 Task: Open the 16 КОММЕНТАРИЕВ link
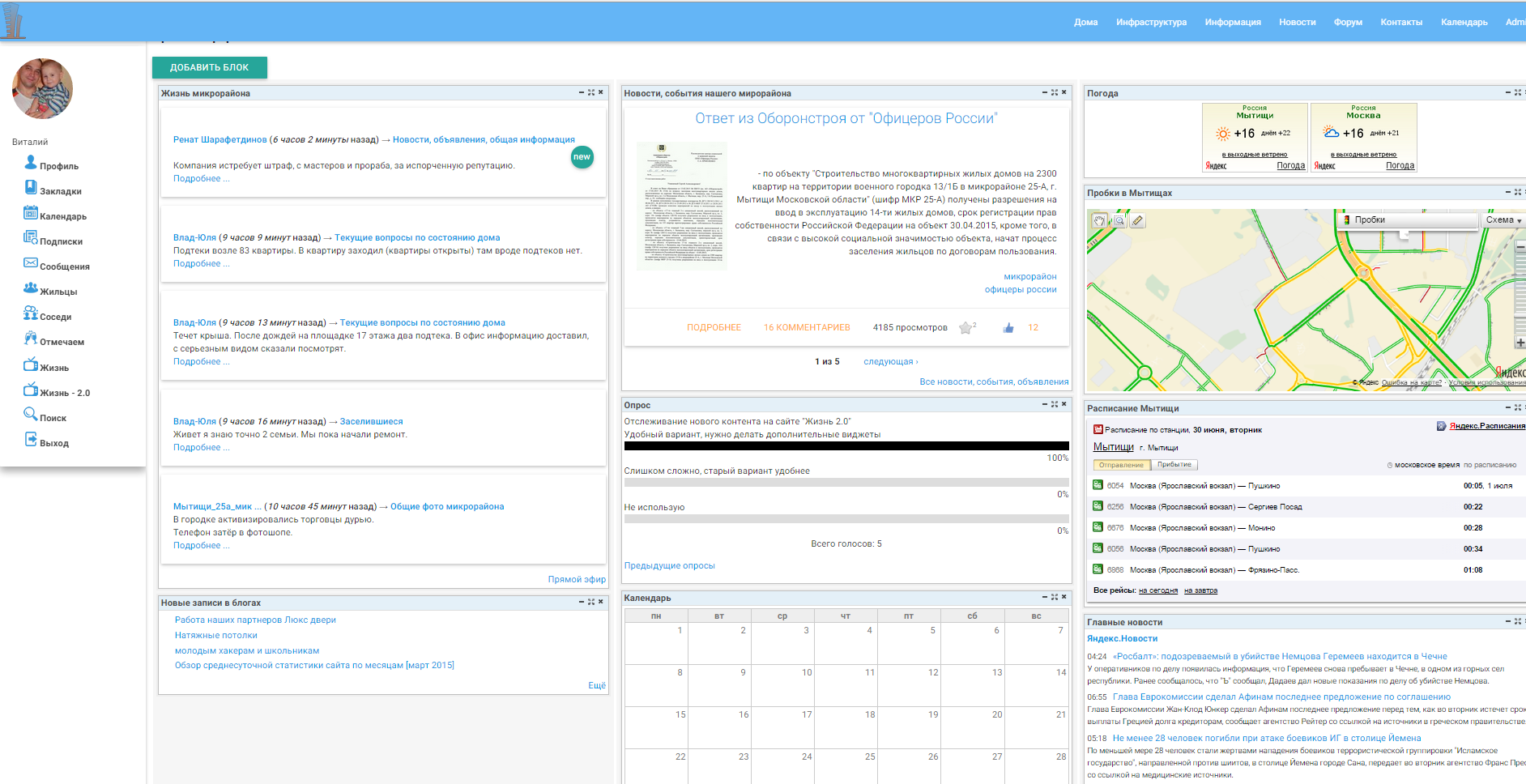[807, 328]
